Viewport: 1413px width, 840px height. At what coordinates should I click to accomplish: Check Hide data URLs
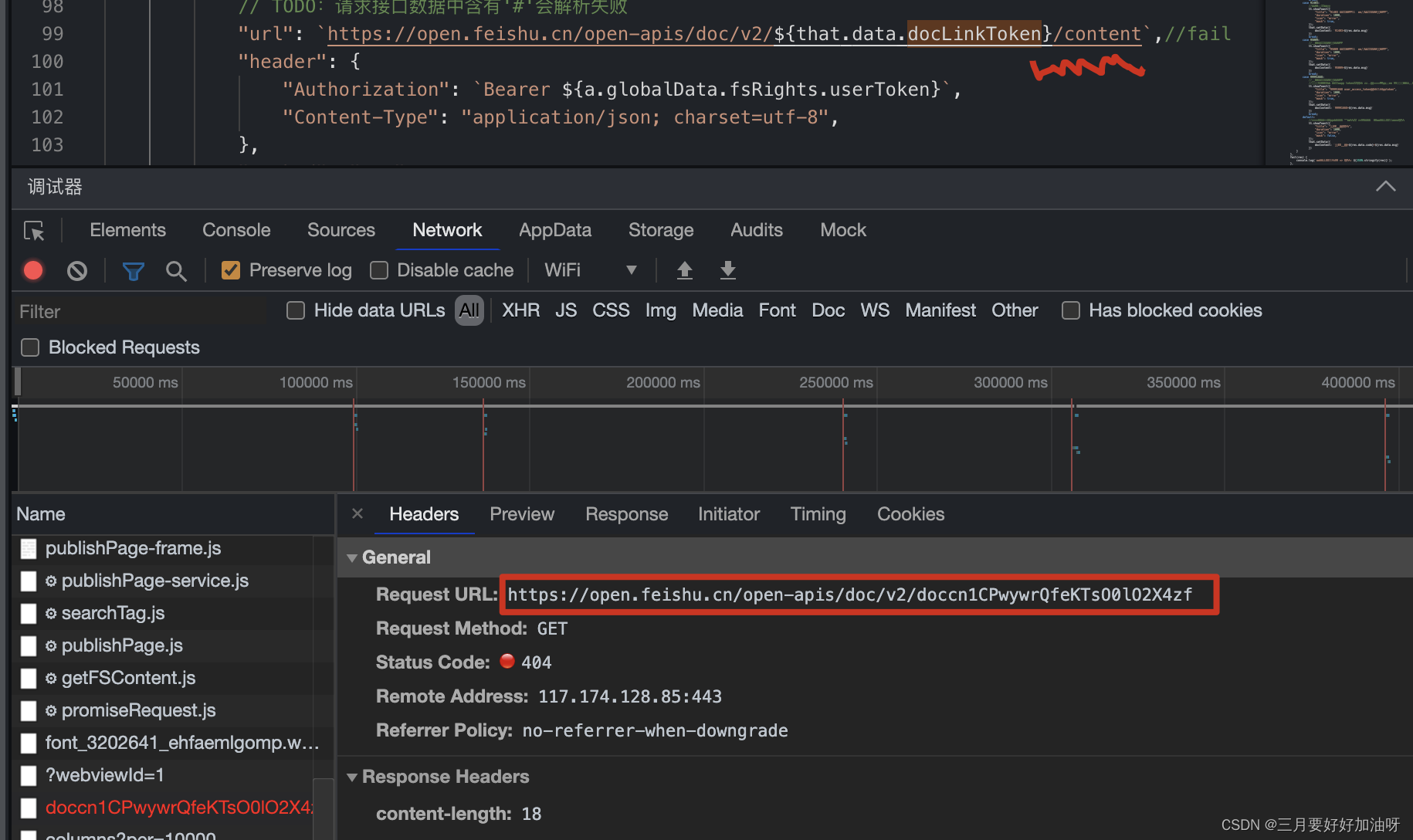coord(296,310)
